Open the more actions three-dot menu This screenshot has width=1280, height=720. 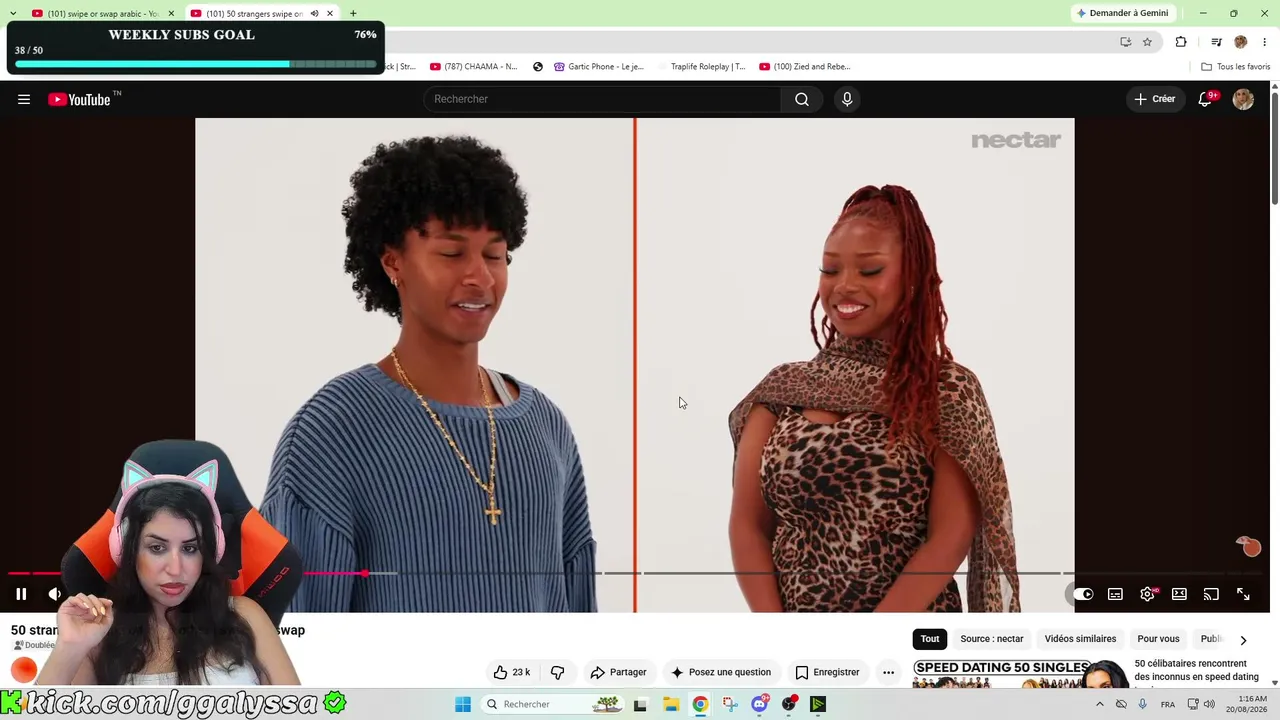[888, 672]
